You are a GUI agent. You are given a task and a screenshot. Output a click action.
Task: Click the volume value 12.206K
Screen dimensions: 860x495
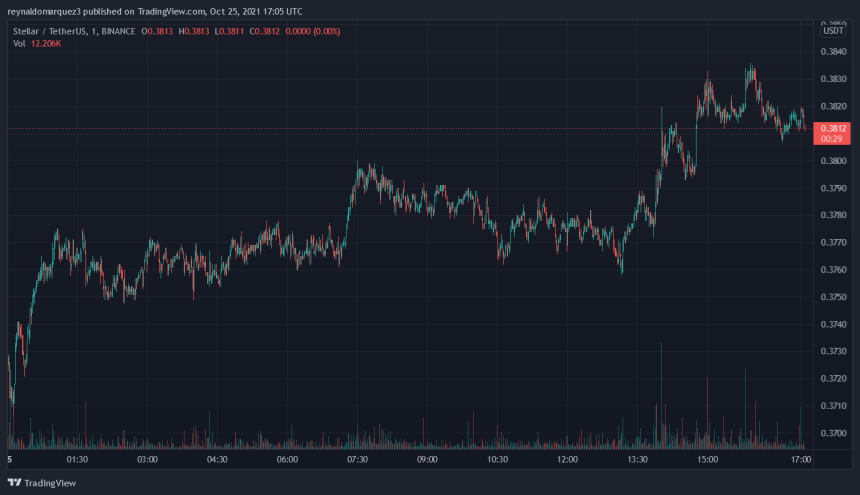(46, 42)
